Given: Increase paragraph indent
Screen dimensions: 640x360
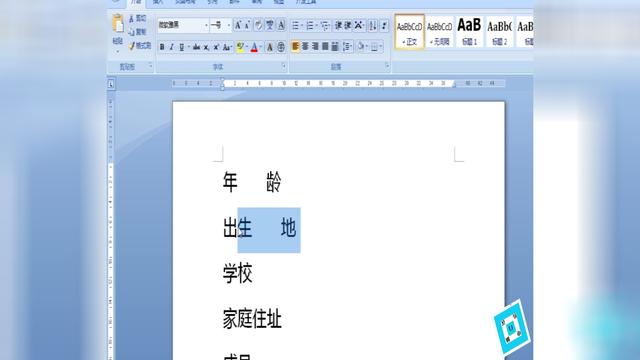Looking at the screenshot, I should pyautogui.click(x=348, y=26).
